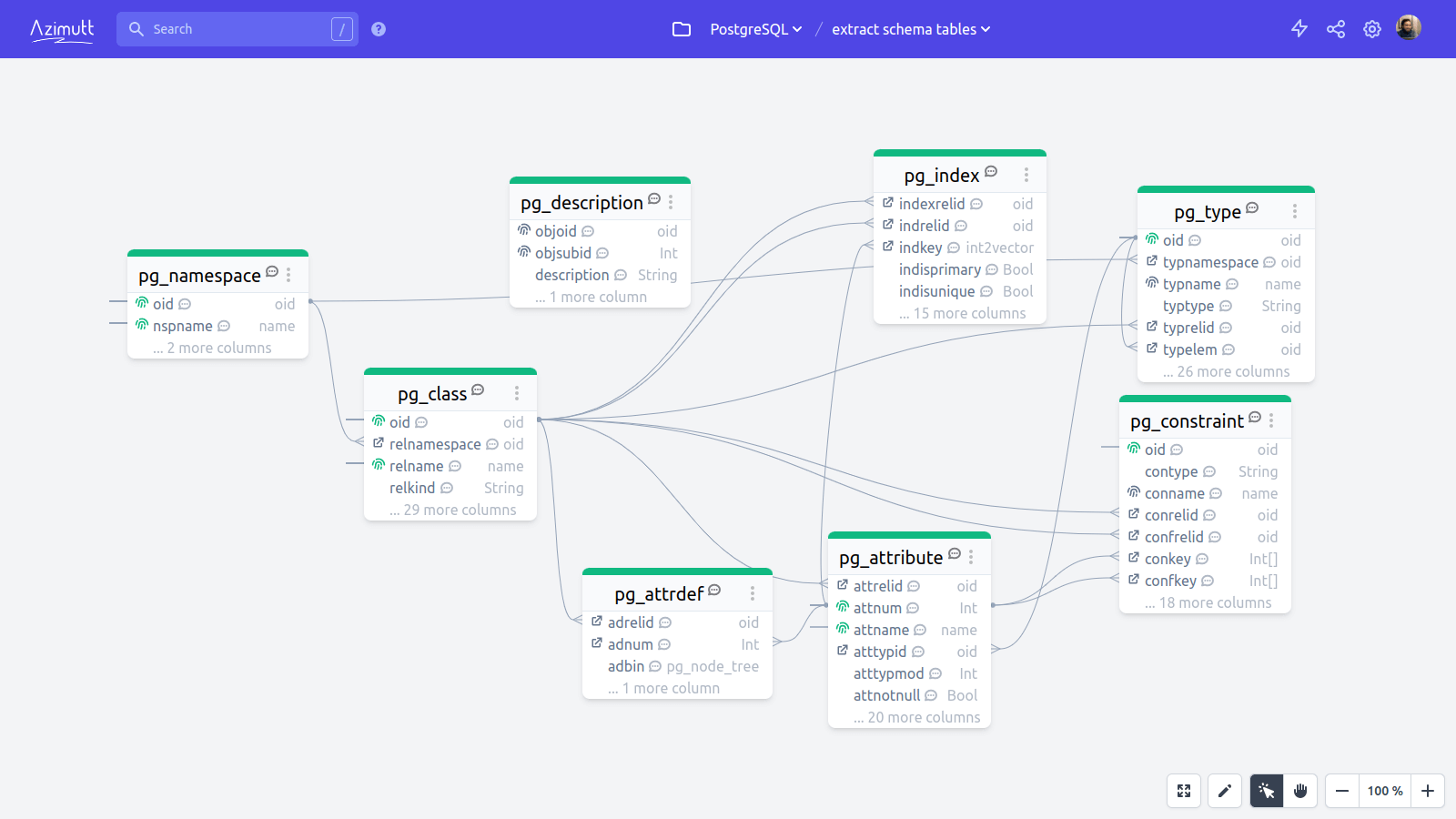Click the 100% zoom value field

(1384, 791)
